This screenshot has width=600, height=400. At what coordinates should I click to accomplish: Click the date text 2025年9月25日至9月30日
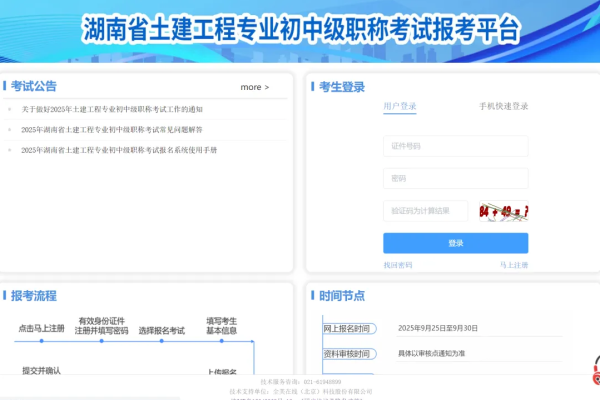(x=438, y=328)
